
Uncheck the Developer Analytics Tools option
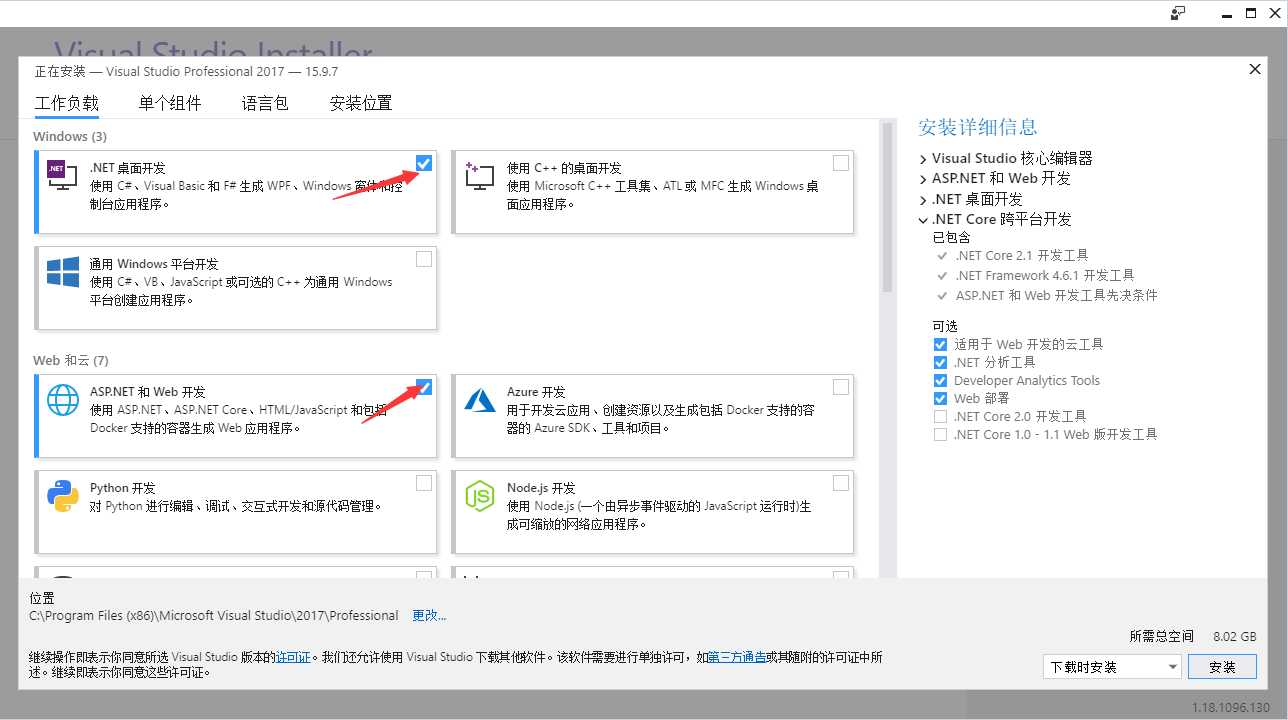click(x=940, y=380)
